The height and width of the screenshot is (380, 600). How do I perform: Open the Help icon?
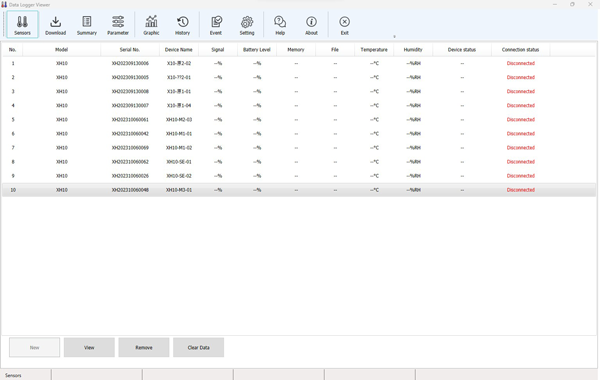(280, 25)
